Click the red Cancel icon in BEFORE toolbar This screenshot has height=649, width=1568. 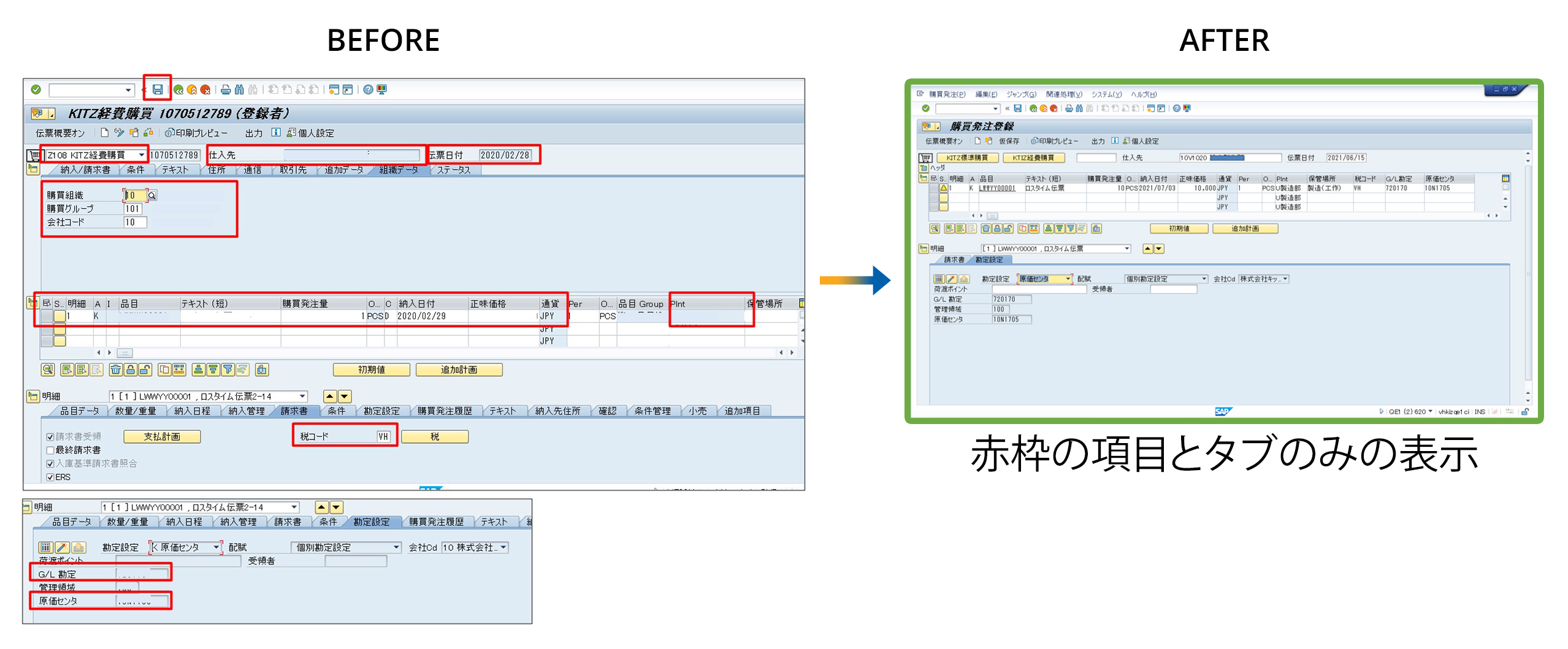point(205,89)
